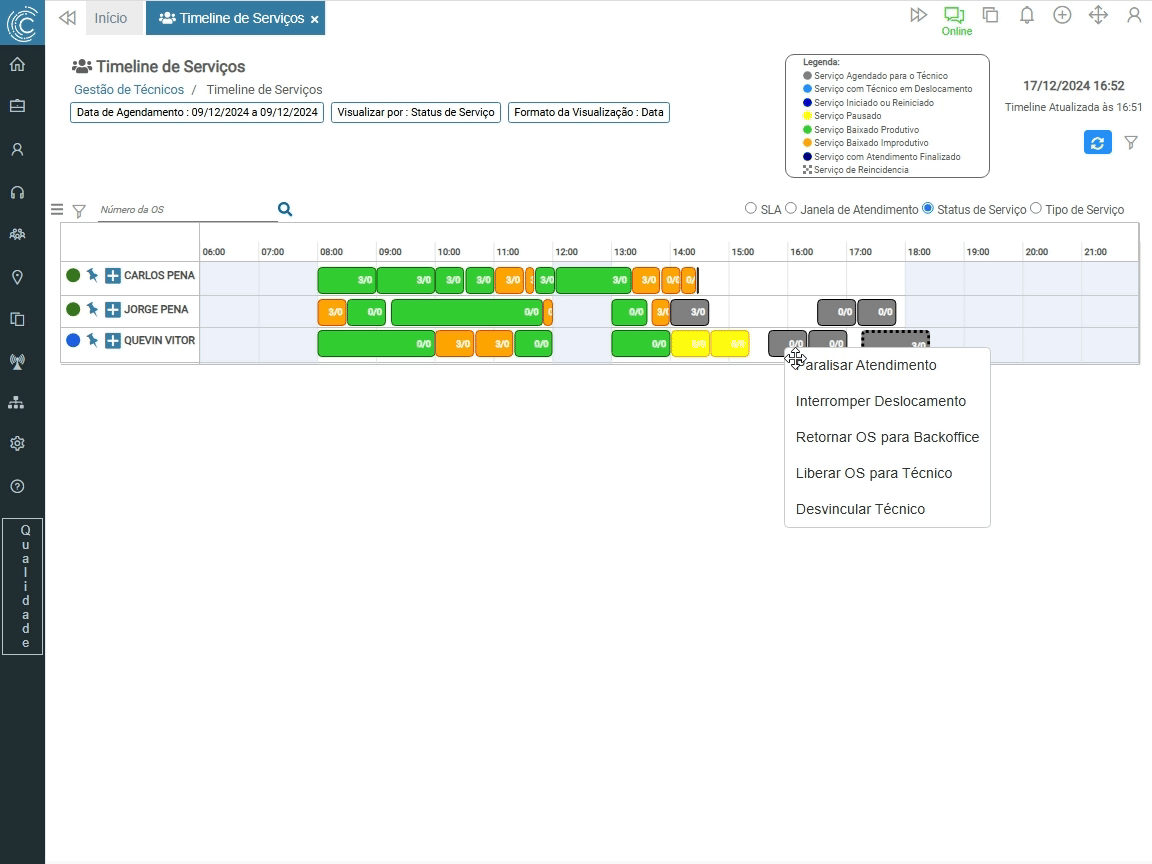Image resolution: width=1152 pixels, height=864 pixels.
Task: Select the SLA radio button
Action: click(751, 209)
